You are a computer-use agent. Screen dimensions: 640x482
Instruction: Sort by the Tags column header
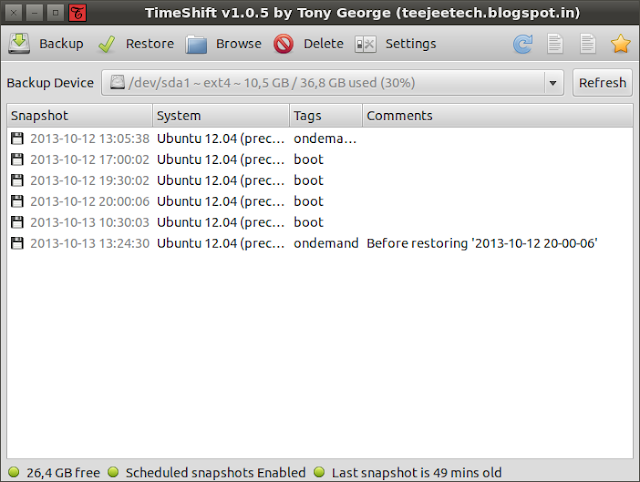click(x=326, y=116)
